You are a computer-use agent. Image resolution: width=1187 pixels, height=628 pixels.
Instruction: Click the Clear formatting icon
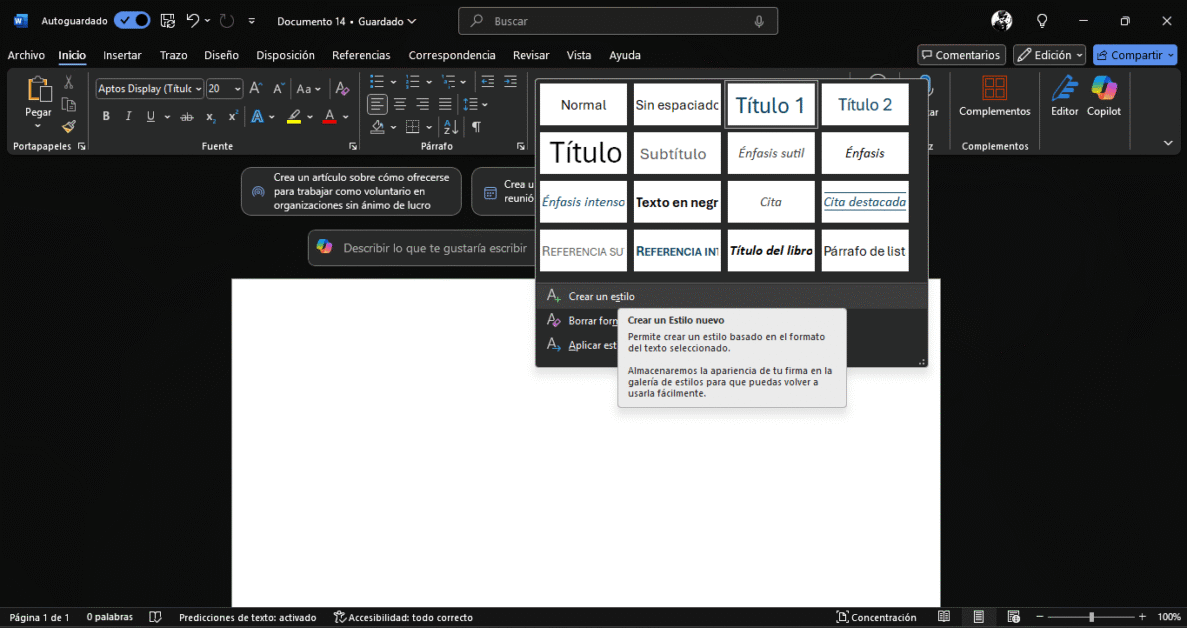coord(342,89)
